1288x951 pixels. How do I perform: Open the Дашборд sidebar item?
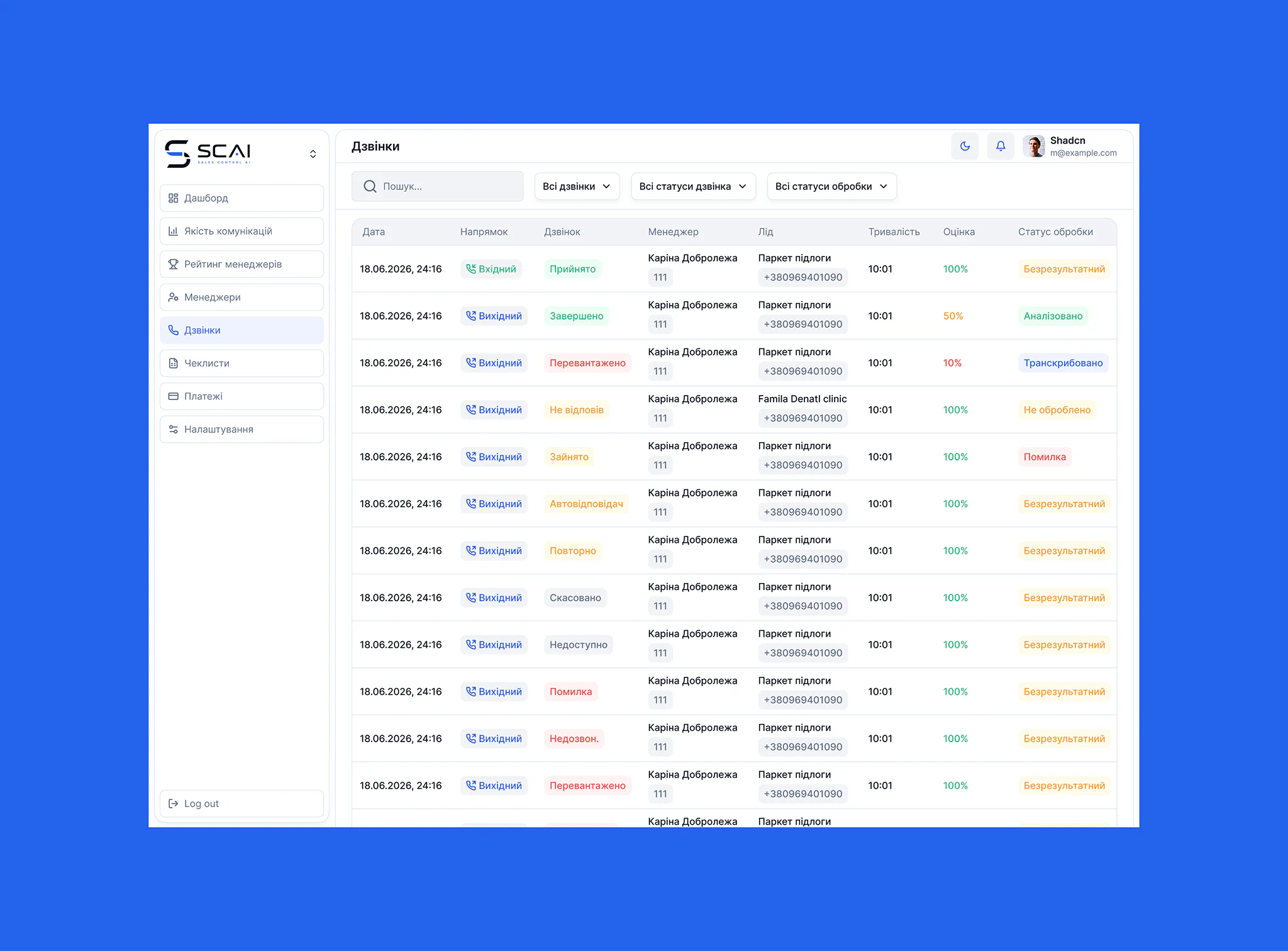coord(242,198)
